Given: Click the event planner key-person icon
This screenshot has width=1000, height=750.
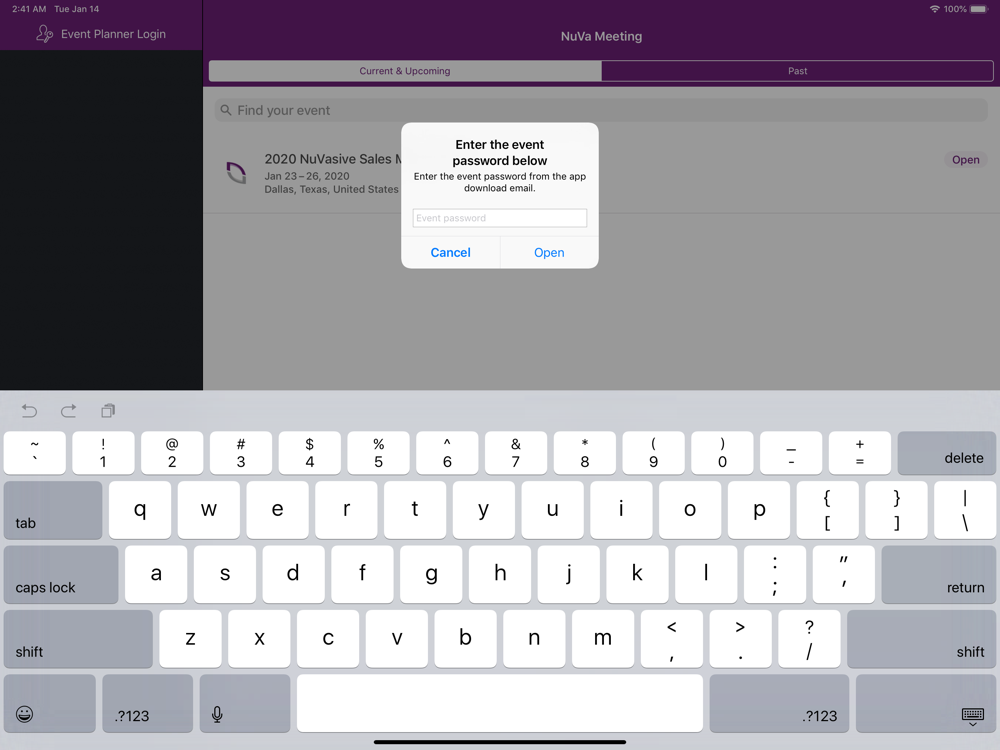Looking at the screenshot, I should point(44,34).
